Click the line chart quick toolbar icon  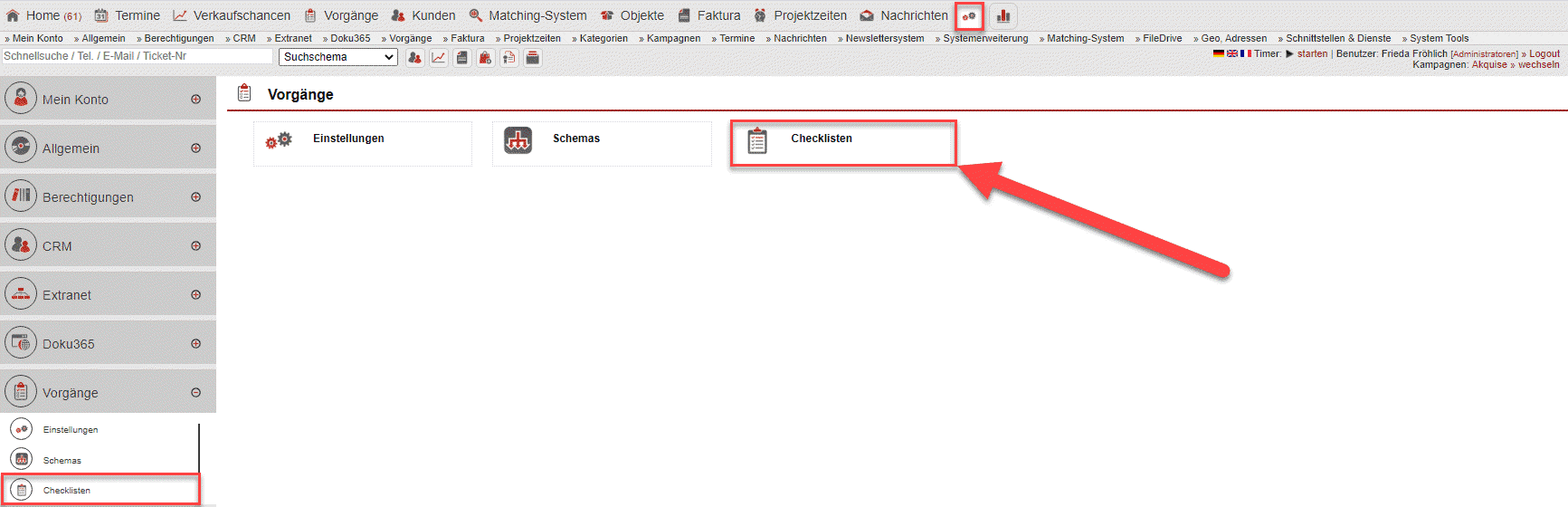438,58
